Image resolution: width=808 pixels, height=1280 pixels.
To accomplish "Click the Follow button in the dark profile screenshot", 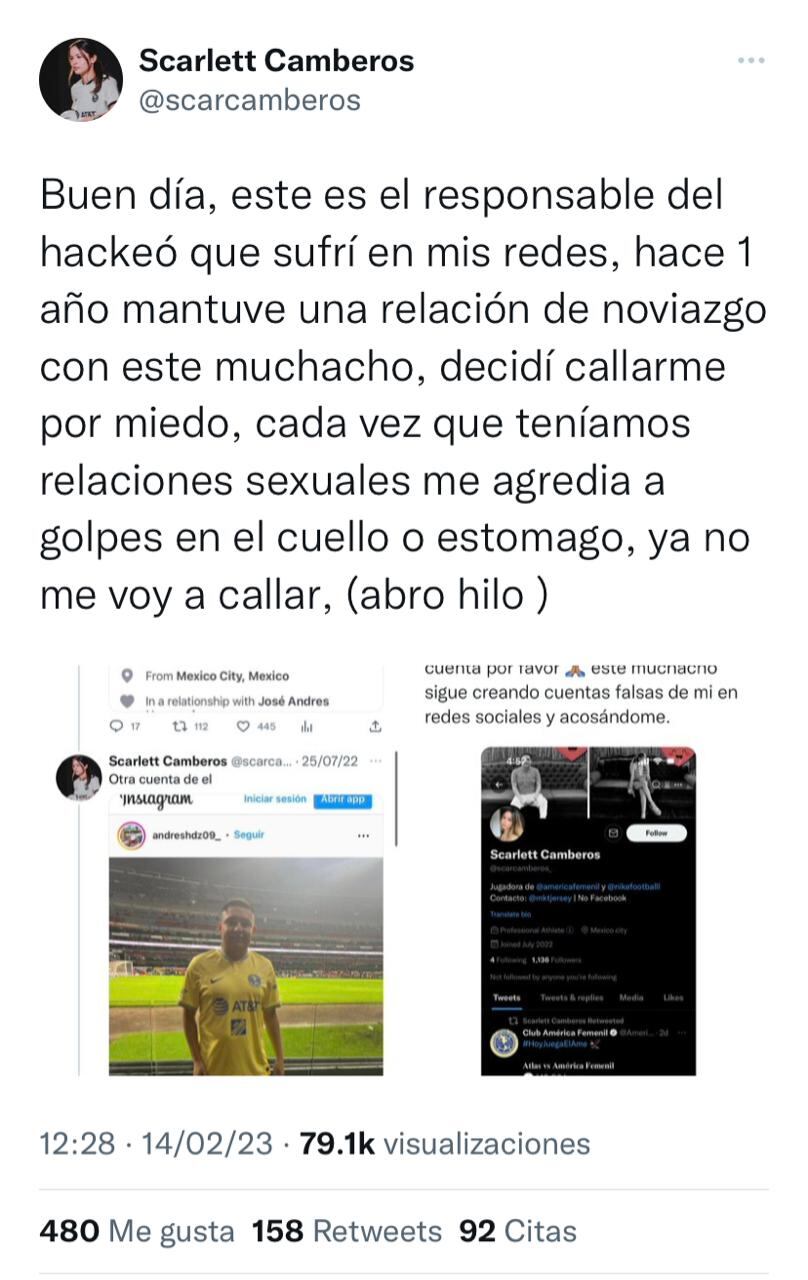I will click(x=657, y=832).
